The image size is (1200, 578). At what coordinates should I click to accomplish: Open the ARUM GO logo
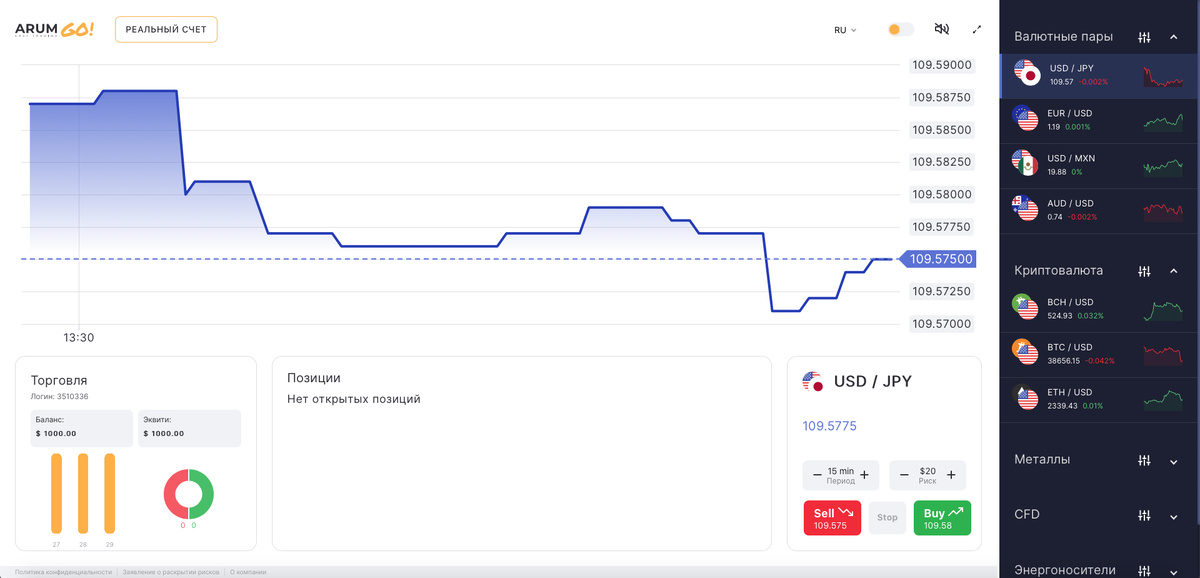[54, 28]
